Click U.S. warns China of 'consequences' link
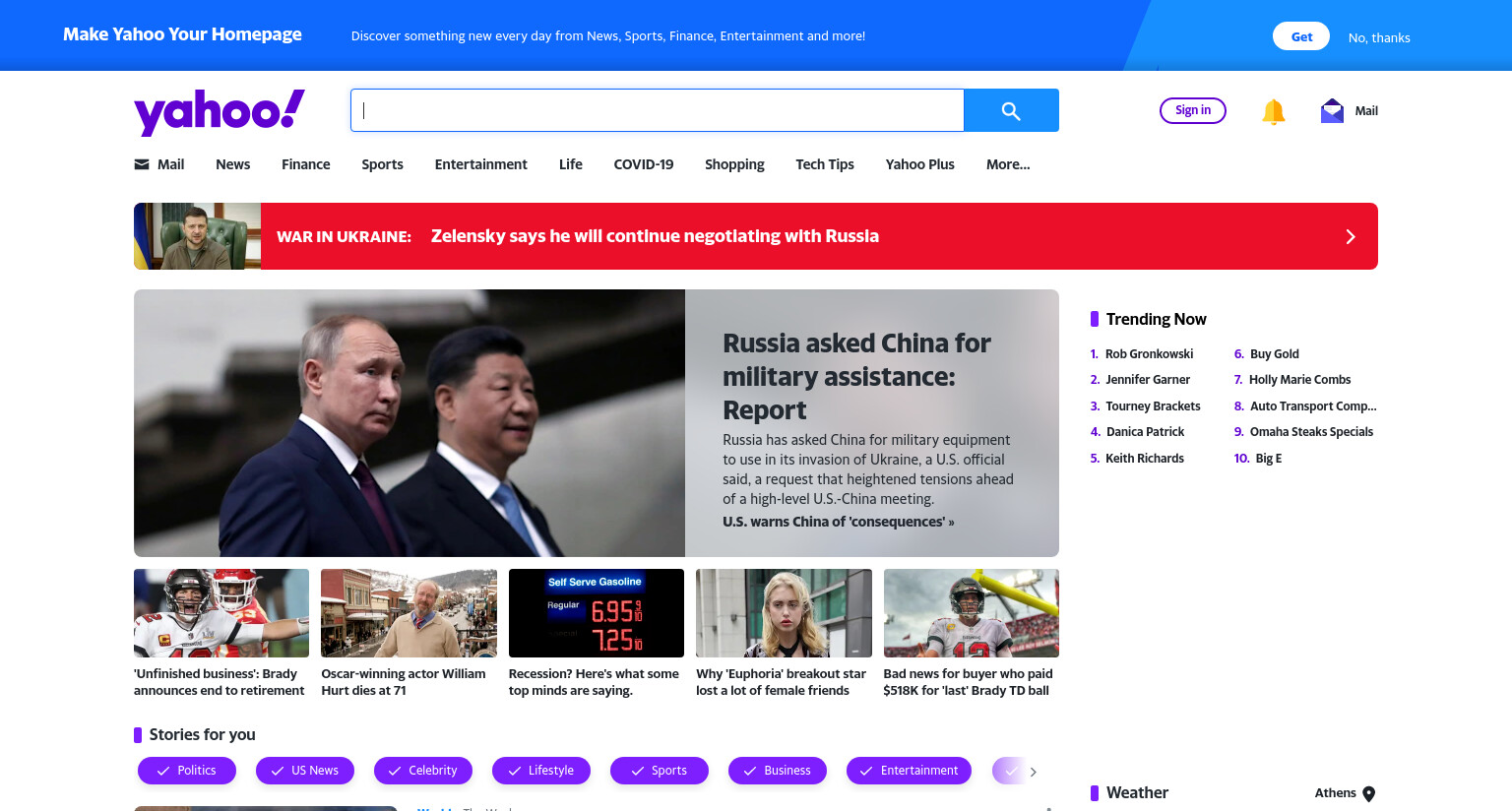This screenshot has height=811, width=1512. [839, 522]
